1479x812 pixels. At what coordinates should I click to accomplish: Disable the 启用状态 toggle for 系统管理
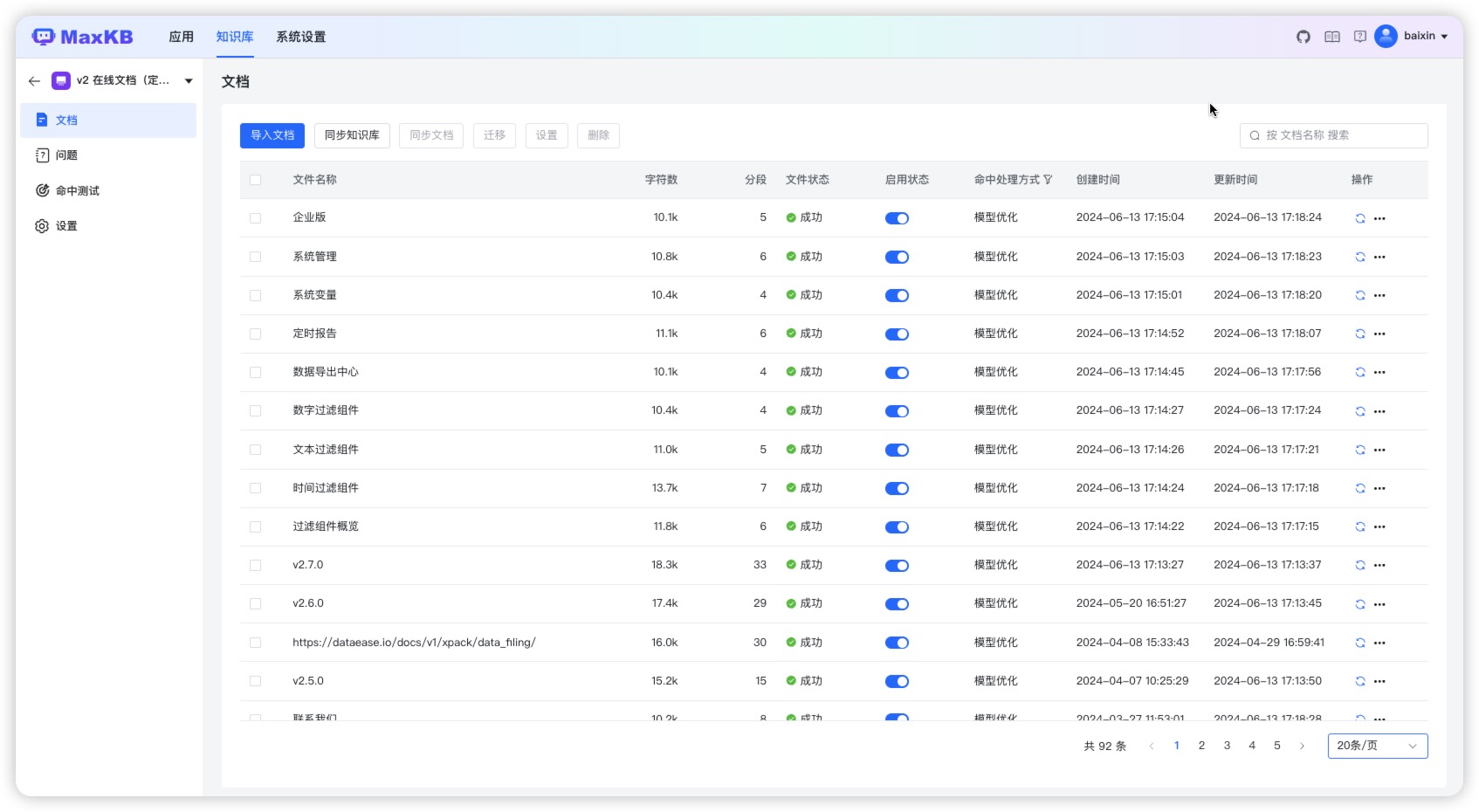(x=897, y=257)
